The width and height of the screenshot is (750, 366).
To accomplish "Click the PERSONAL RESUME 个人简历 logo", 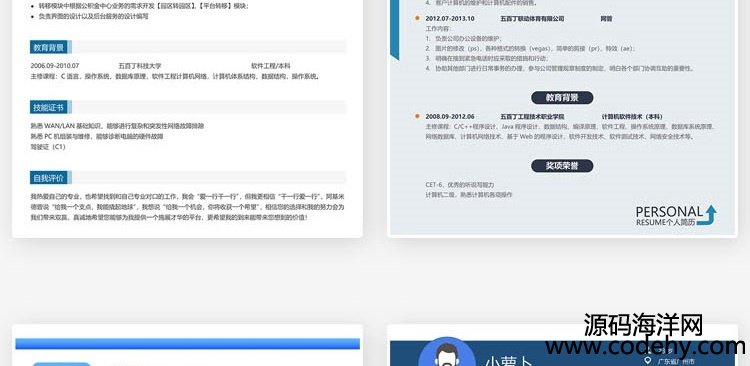I will point(676,215).
